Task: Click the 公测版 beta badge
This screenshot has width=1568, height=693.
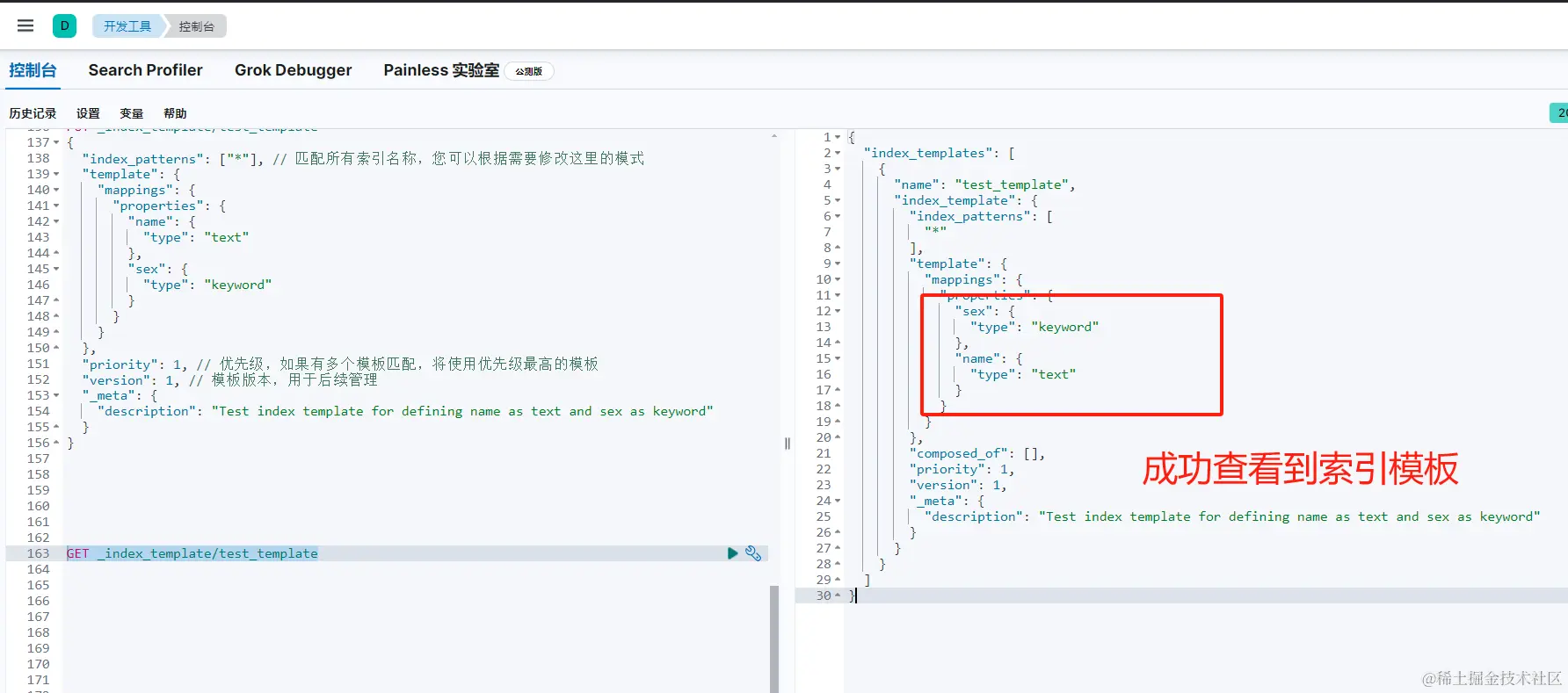Action: click(x=528, y=71)
